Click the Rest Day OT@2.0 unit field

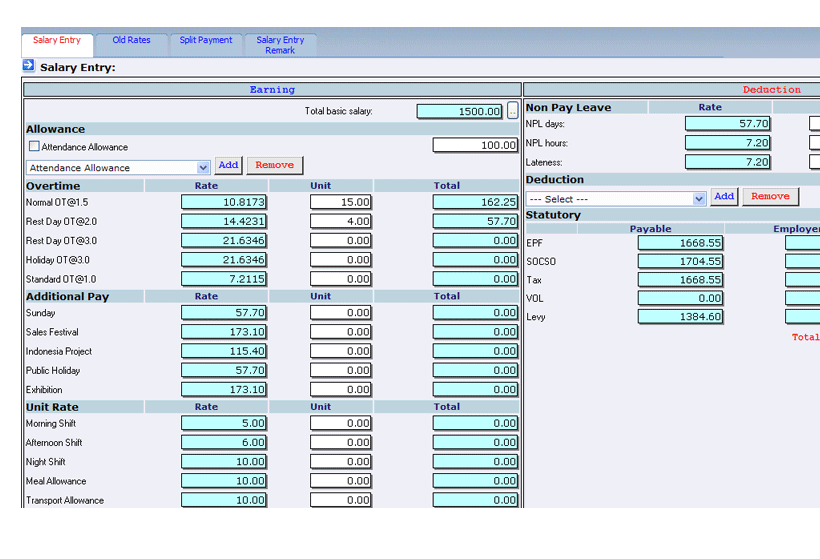[340, 221]
